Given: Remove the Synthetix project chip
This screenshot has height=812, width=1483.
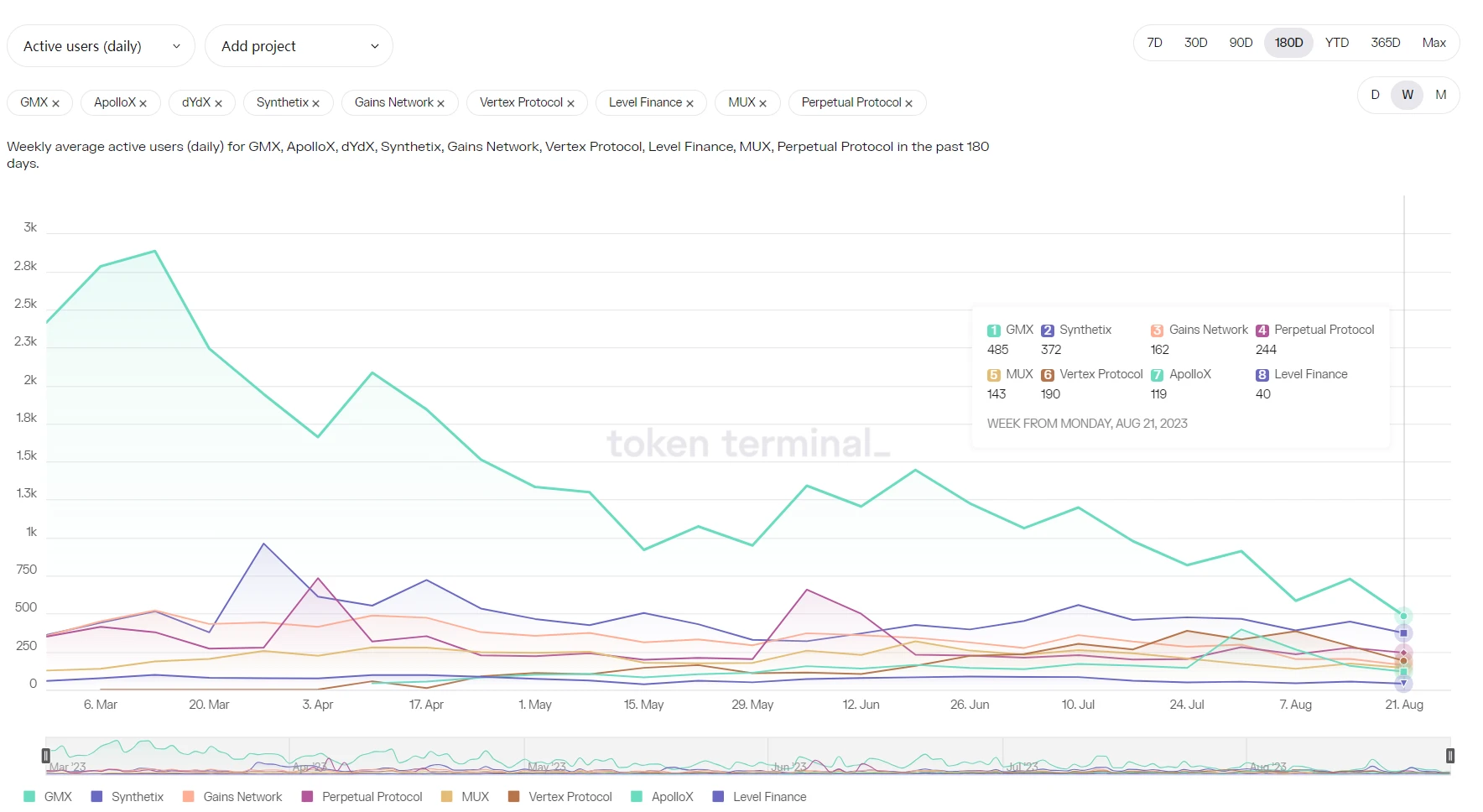Looking at the screenshot, I should [x=316, y=103].
